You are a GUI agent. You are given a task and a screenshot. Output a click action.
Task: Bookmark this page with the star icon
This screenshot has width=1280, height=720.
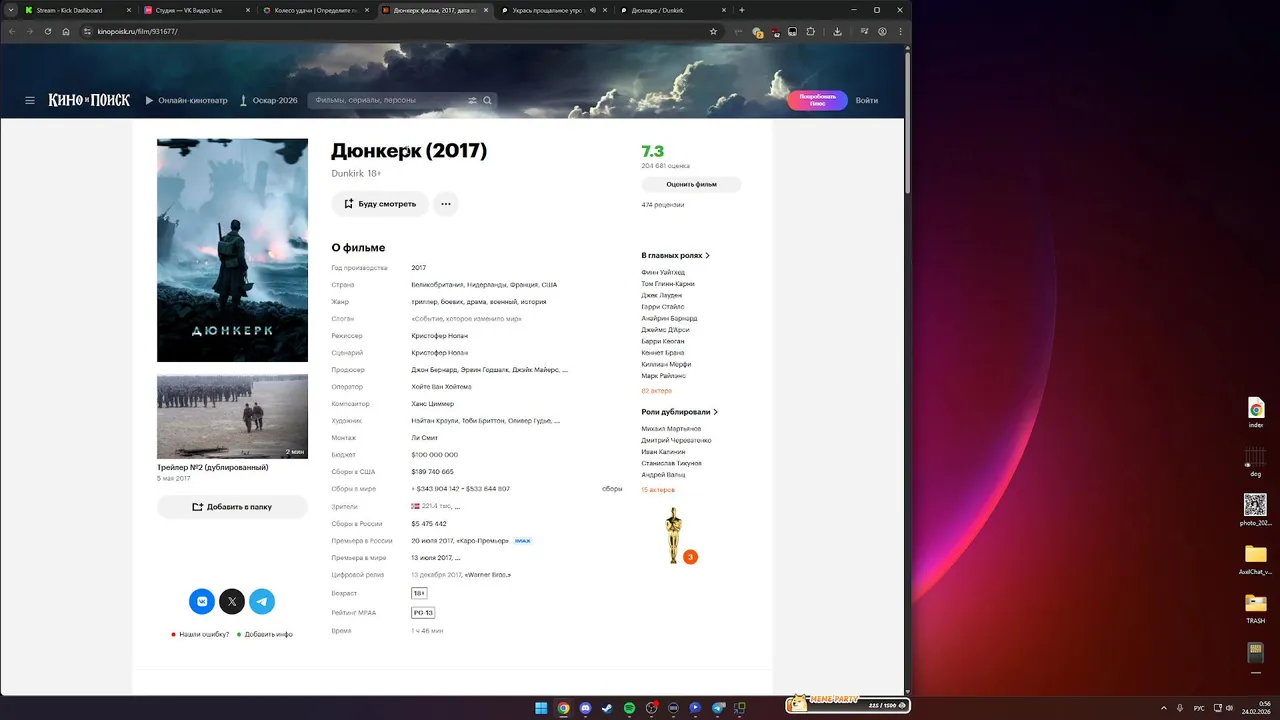pyautogui.click(x=713, y=31)
